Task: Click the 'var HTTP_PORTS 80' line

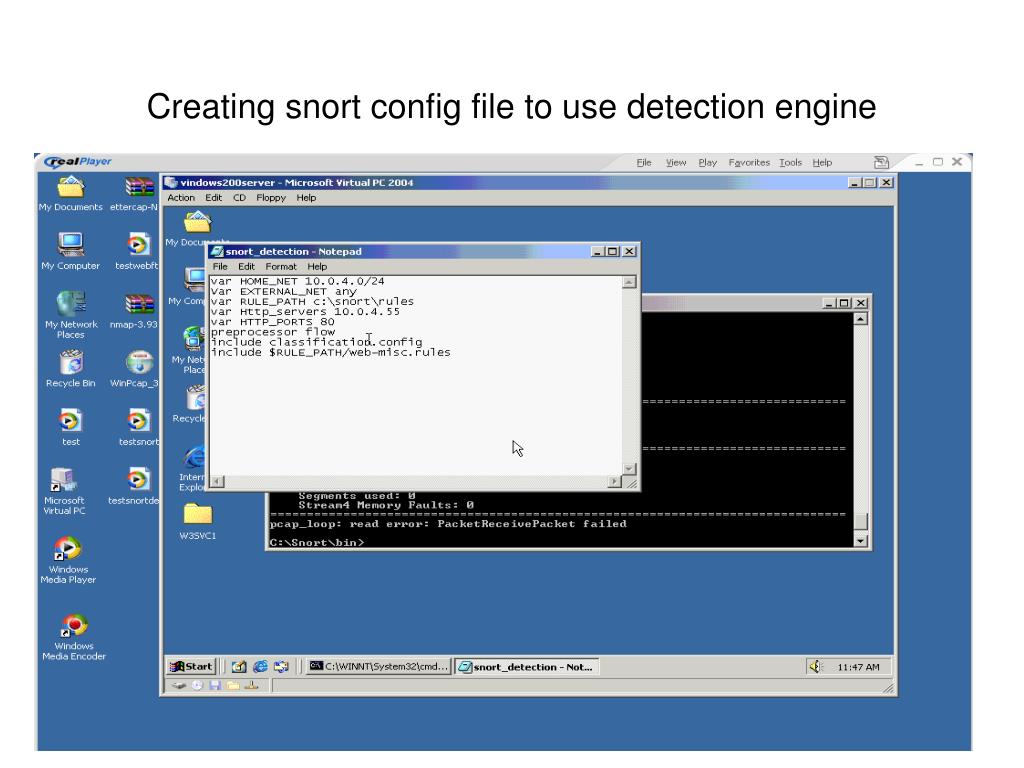Action: pyautogui.click(x=272, y=321)
